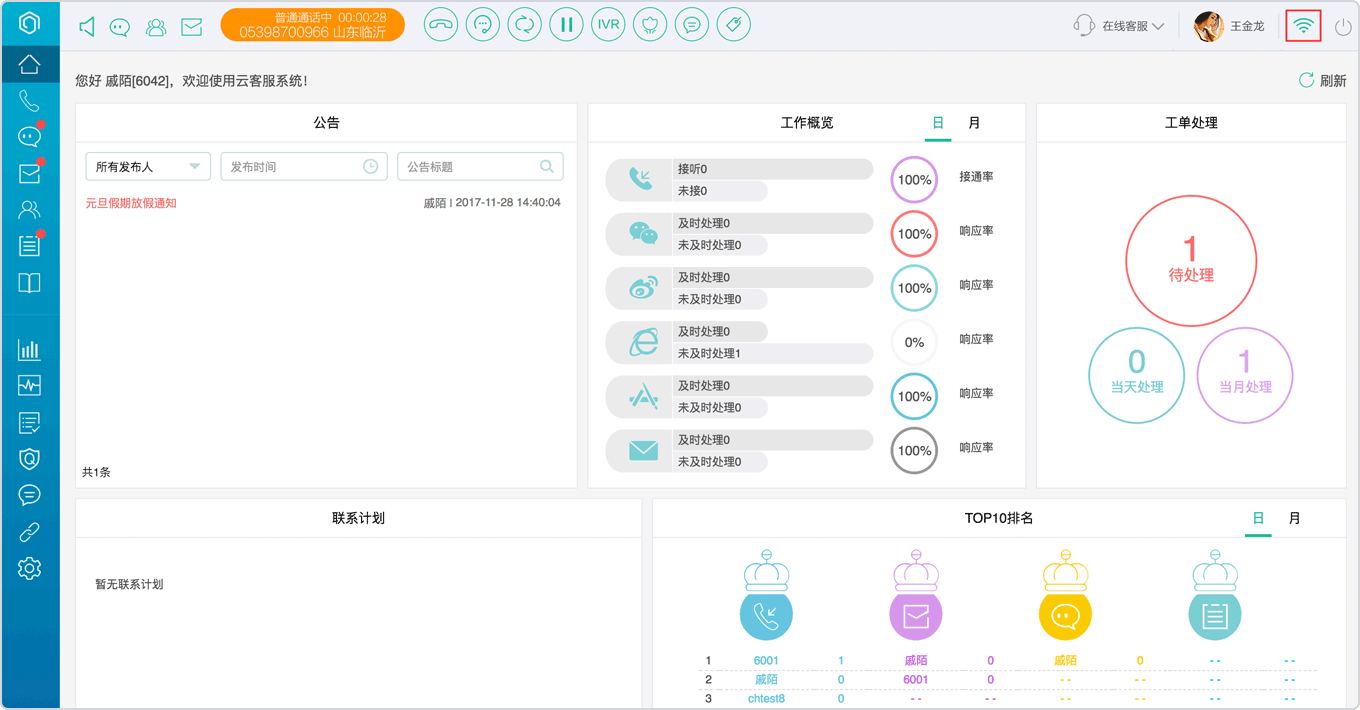Viewport: 1360px width, 710px height.
Task: Open knowledge base book icon in sidebar
Action: (x=29, y=282)
